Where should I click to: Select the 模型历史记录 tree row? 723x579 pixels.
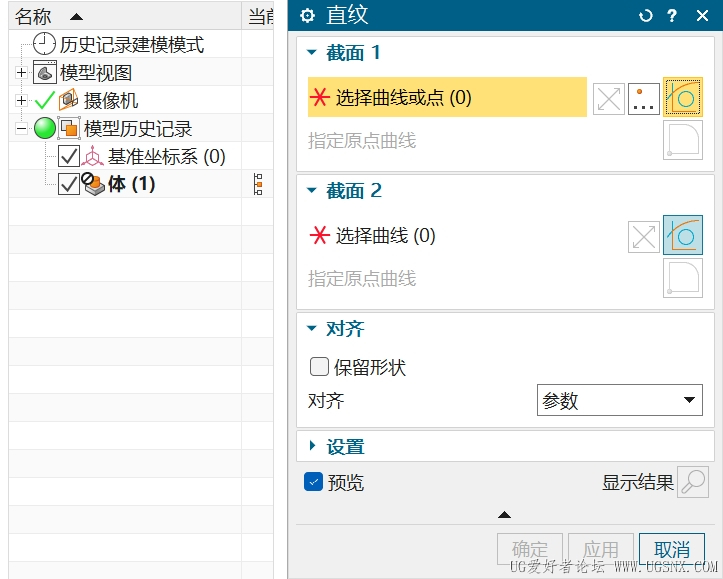point(141,128)
